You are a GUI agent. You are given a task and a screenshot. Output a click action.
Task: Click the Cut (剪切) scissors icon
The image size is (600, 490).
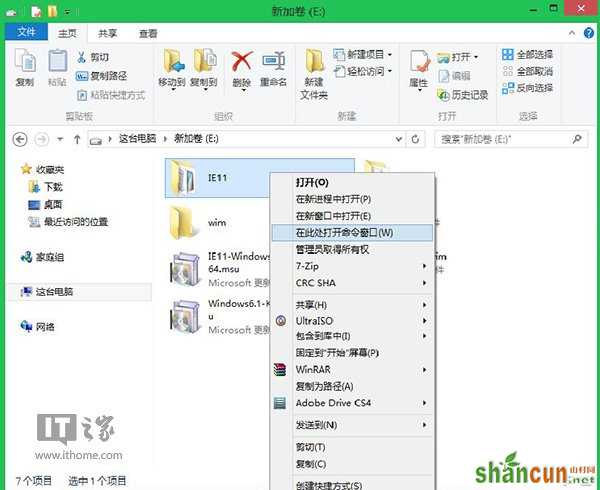point(81,57)
